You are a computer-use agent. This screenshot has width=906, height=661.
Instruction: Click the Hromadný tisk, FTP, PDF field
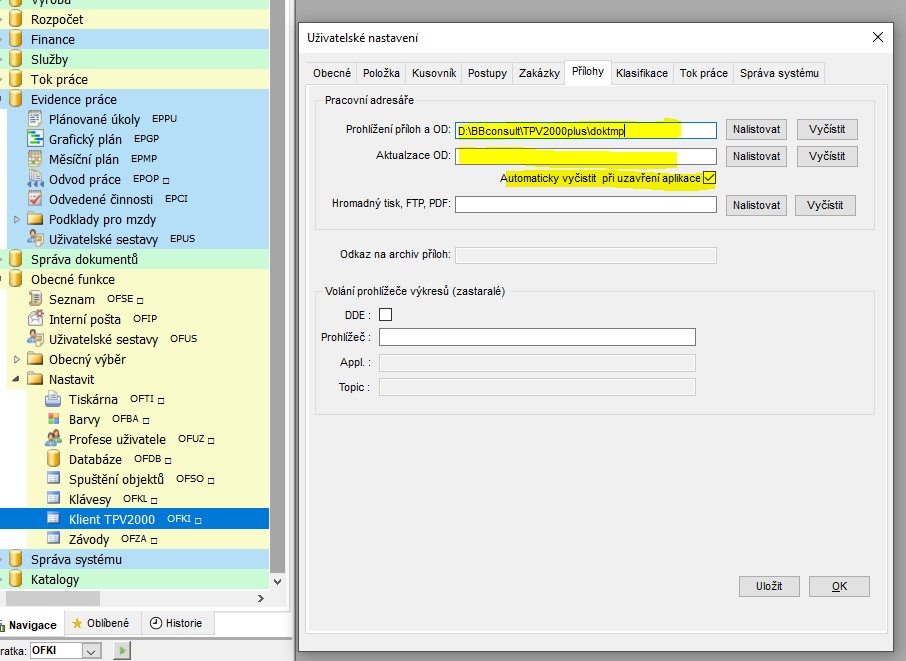(585, 205)
